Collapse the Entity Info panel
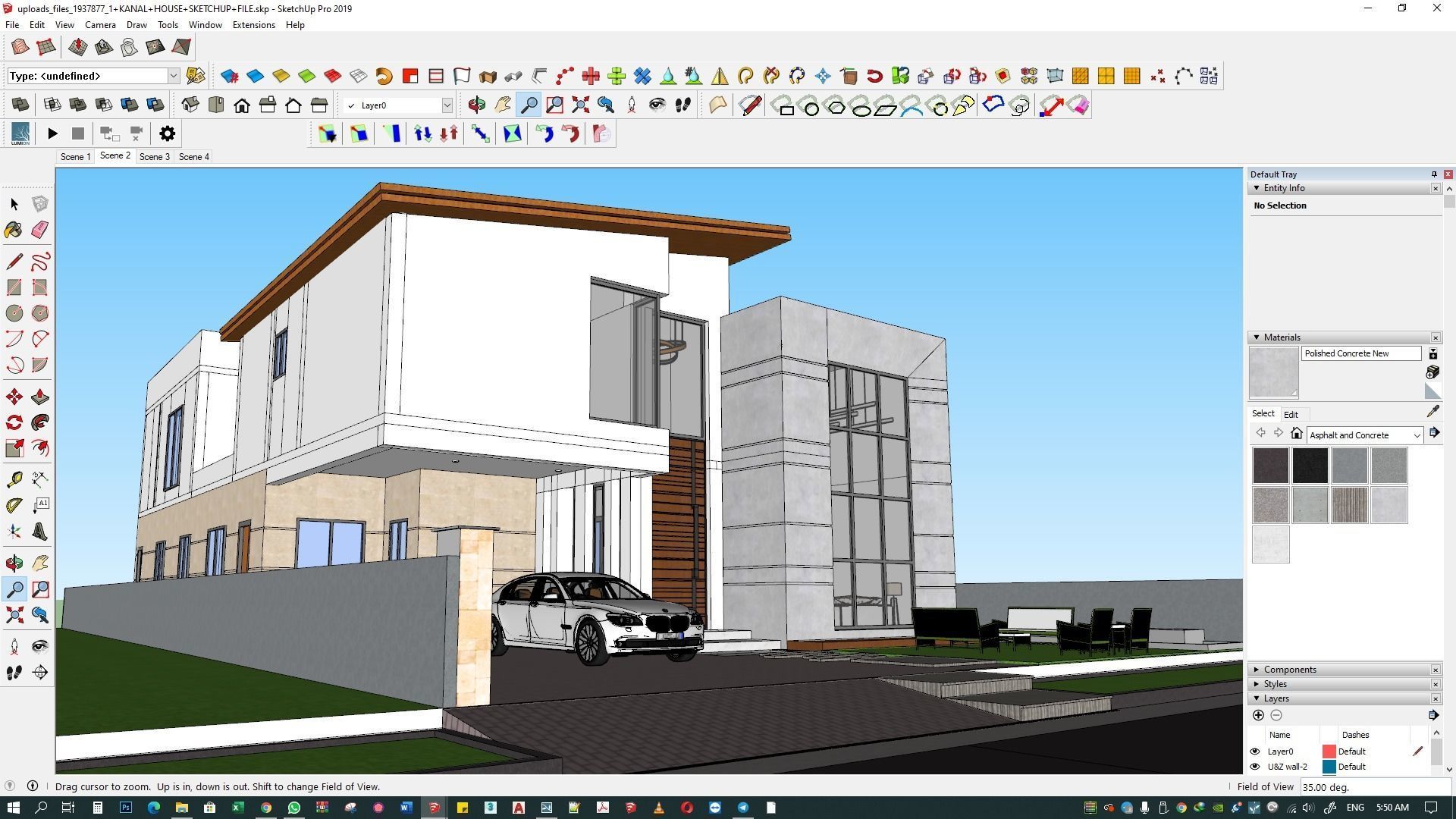This screenshot has height=819, width=1456. [1257, 188]
